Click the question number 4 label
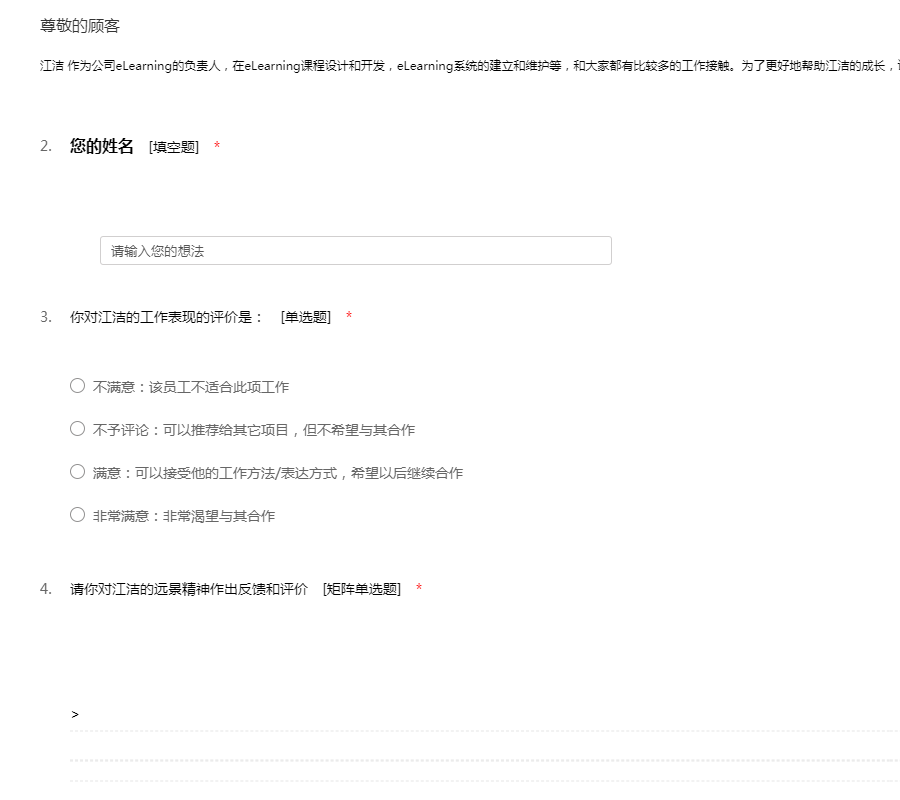The height and width of the screenshot is (800, 900). tap(46, 588)
